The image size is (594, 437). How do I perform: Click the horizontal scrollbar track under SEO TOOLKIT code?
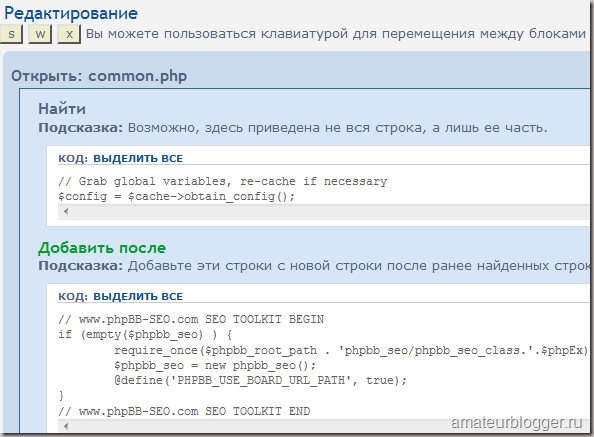point(326,426)
